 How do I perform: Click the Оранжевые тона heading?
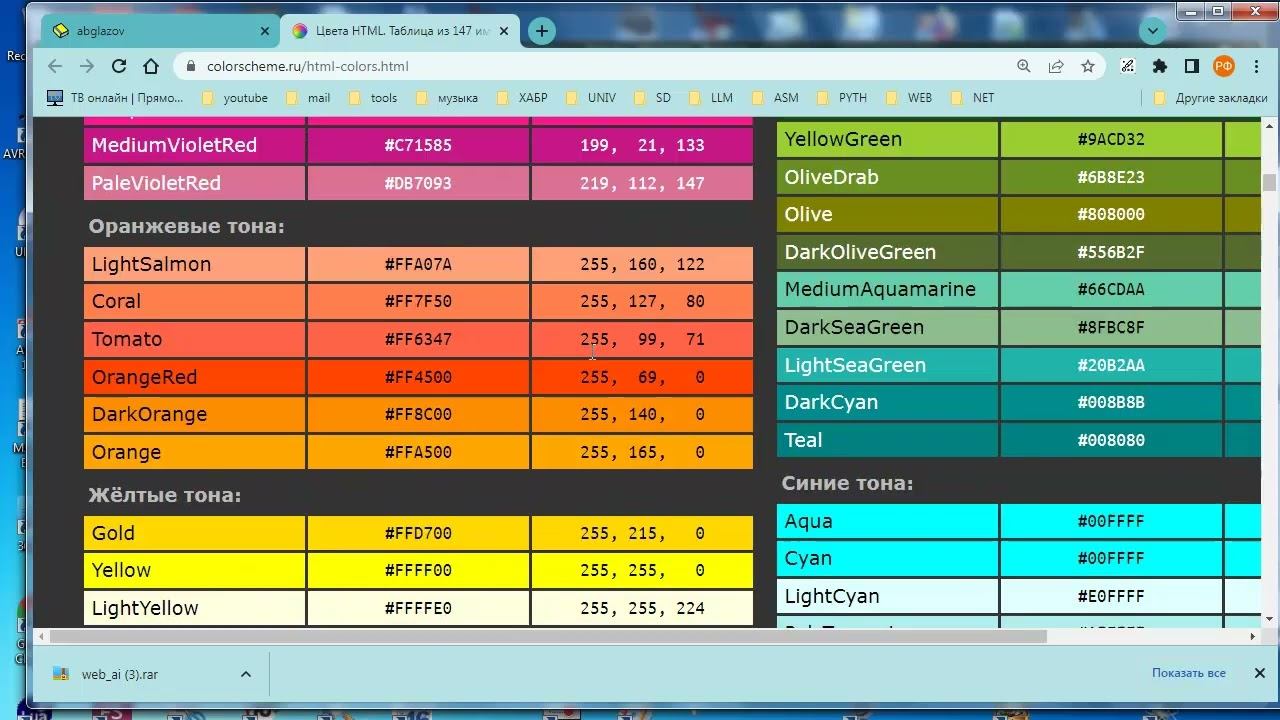click(186, 226)
